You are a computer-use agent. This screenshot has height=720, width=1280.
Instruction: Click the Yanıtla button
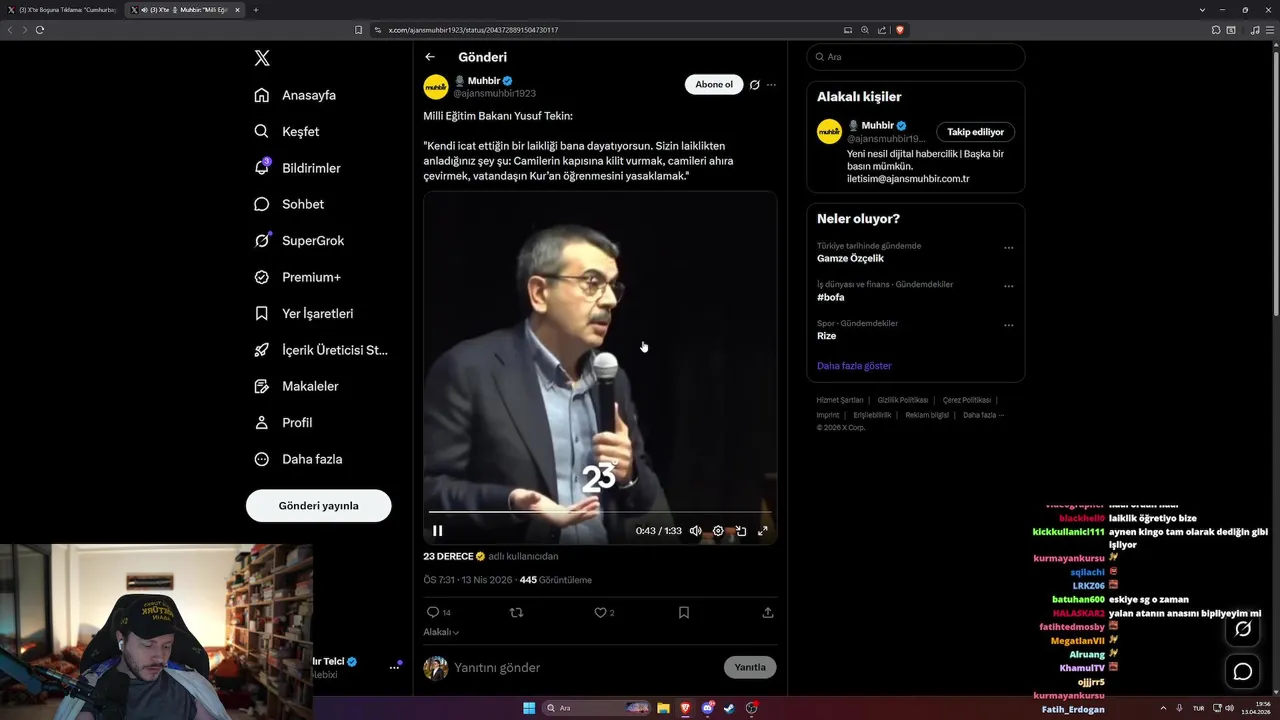point(750,667)
